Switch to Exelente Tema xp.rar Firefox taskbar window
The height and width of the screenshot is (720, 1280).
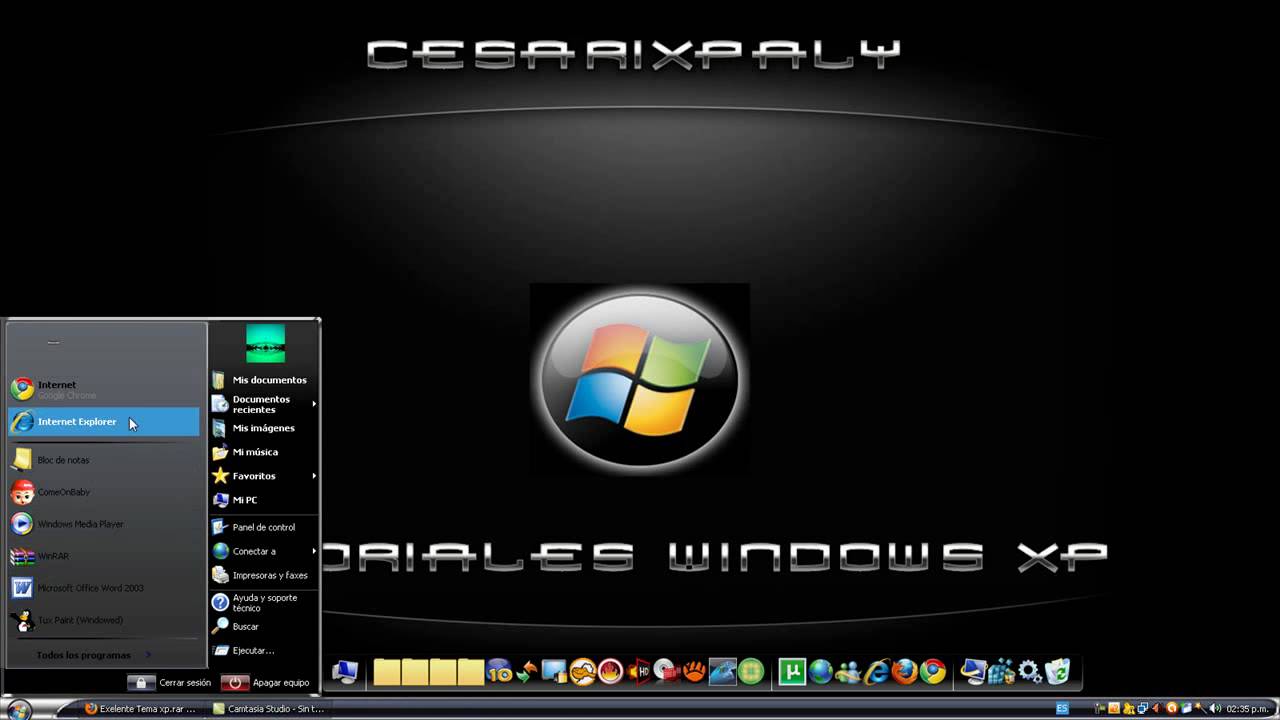141,709
